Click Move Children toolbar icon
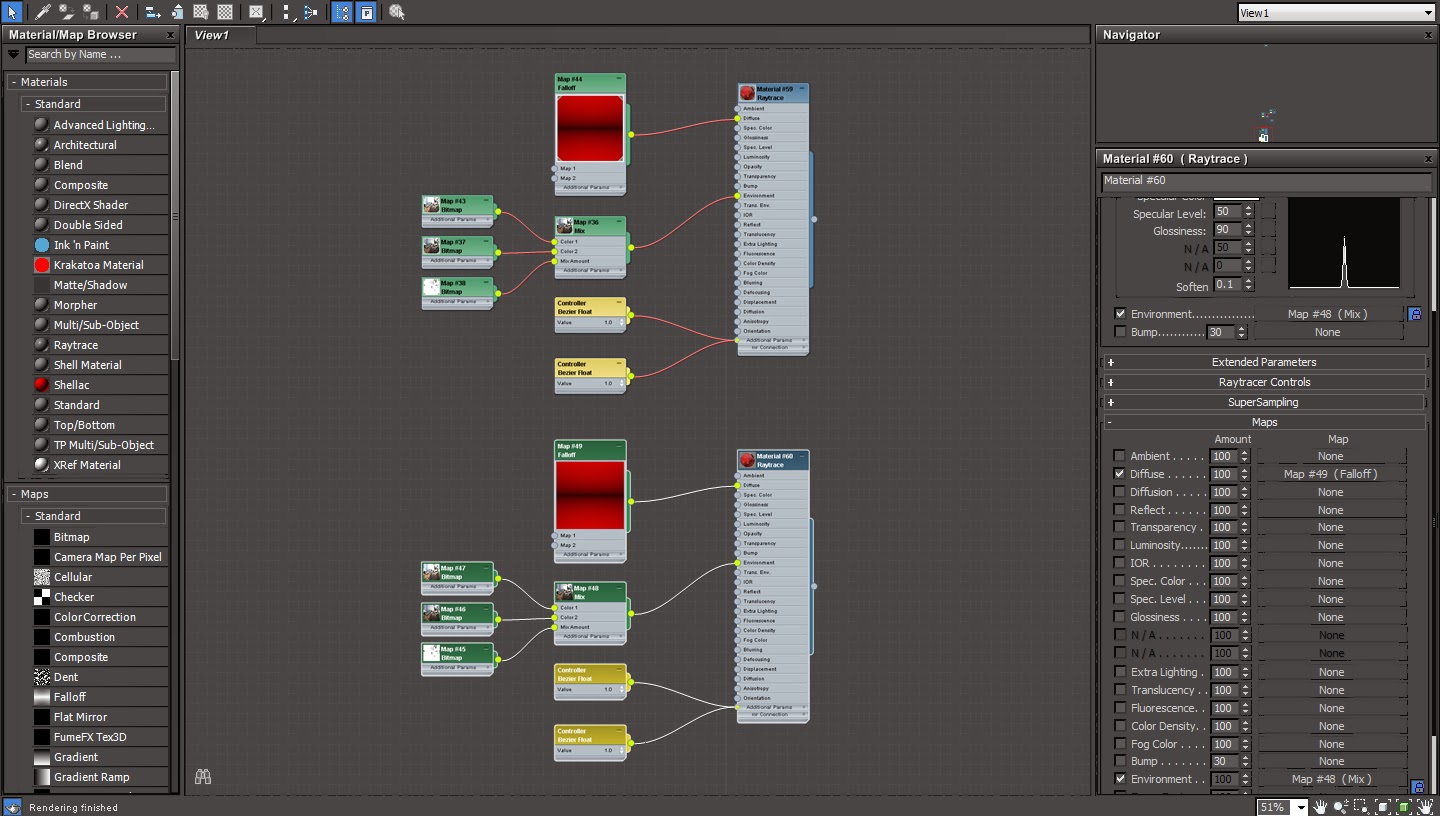Screen dimensions: 1440x816 click(153, 12)
